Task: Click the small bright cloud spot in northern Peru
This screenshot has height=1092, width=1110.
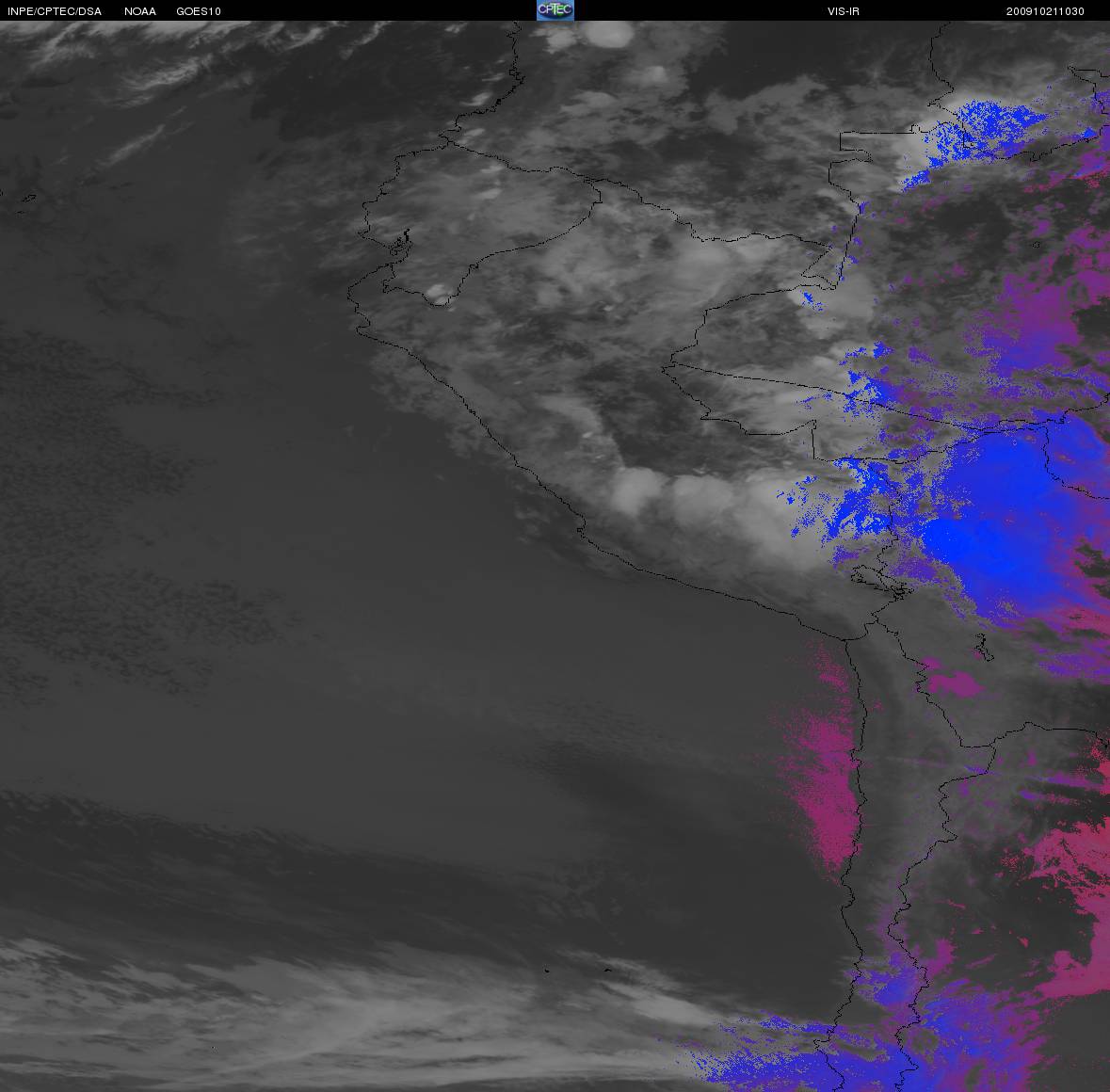Action: pos(437,295)
